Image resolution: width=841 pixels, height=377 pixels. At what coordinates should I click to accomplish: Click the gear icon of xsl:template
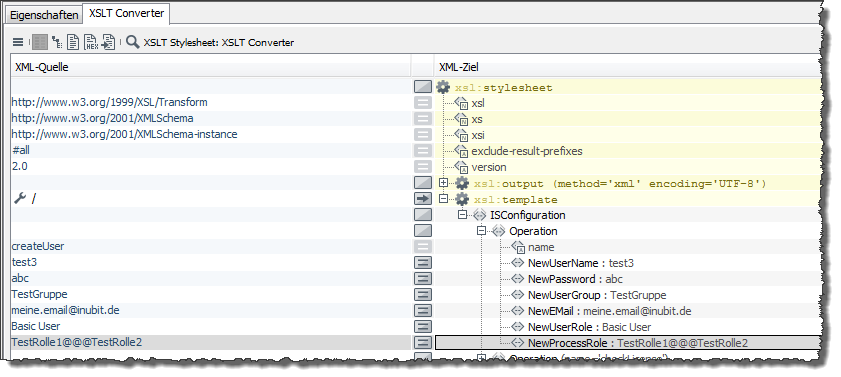click(x=462, y=199)
